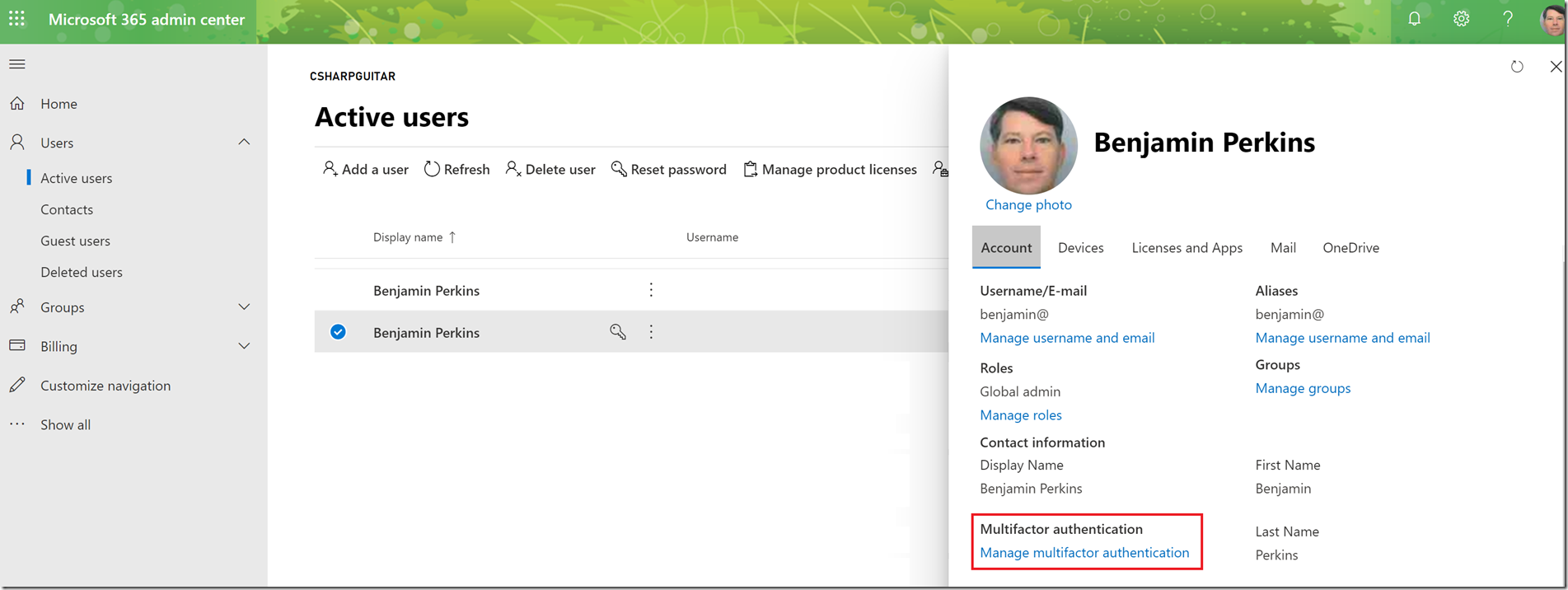The image size is (1568, 590).
Task: Expand the Billing section chevron
Action: click(x=244, y=345)
